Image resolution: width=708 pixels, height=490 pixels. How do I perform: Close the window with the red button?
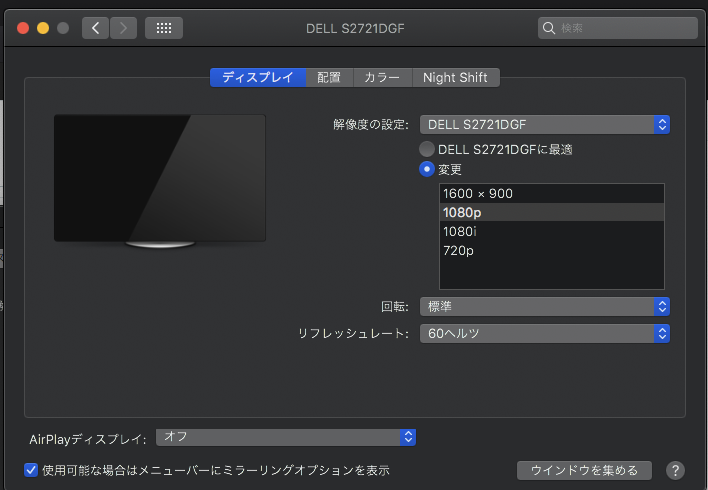coord(23,28)
